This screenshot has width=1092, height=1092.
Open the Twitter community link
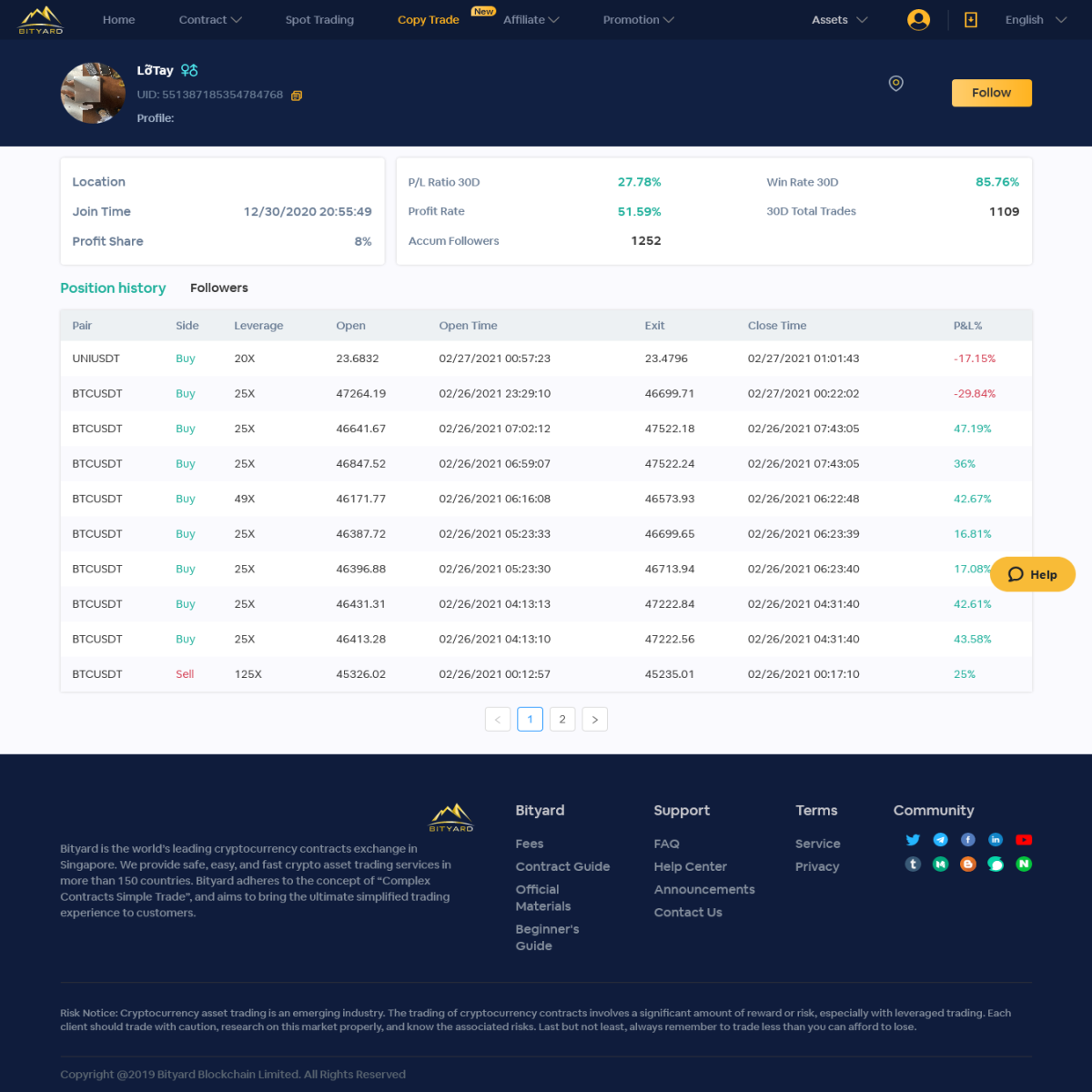pos(913,840)
